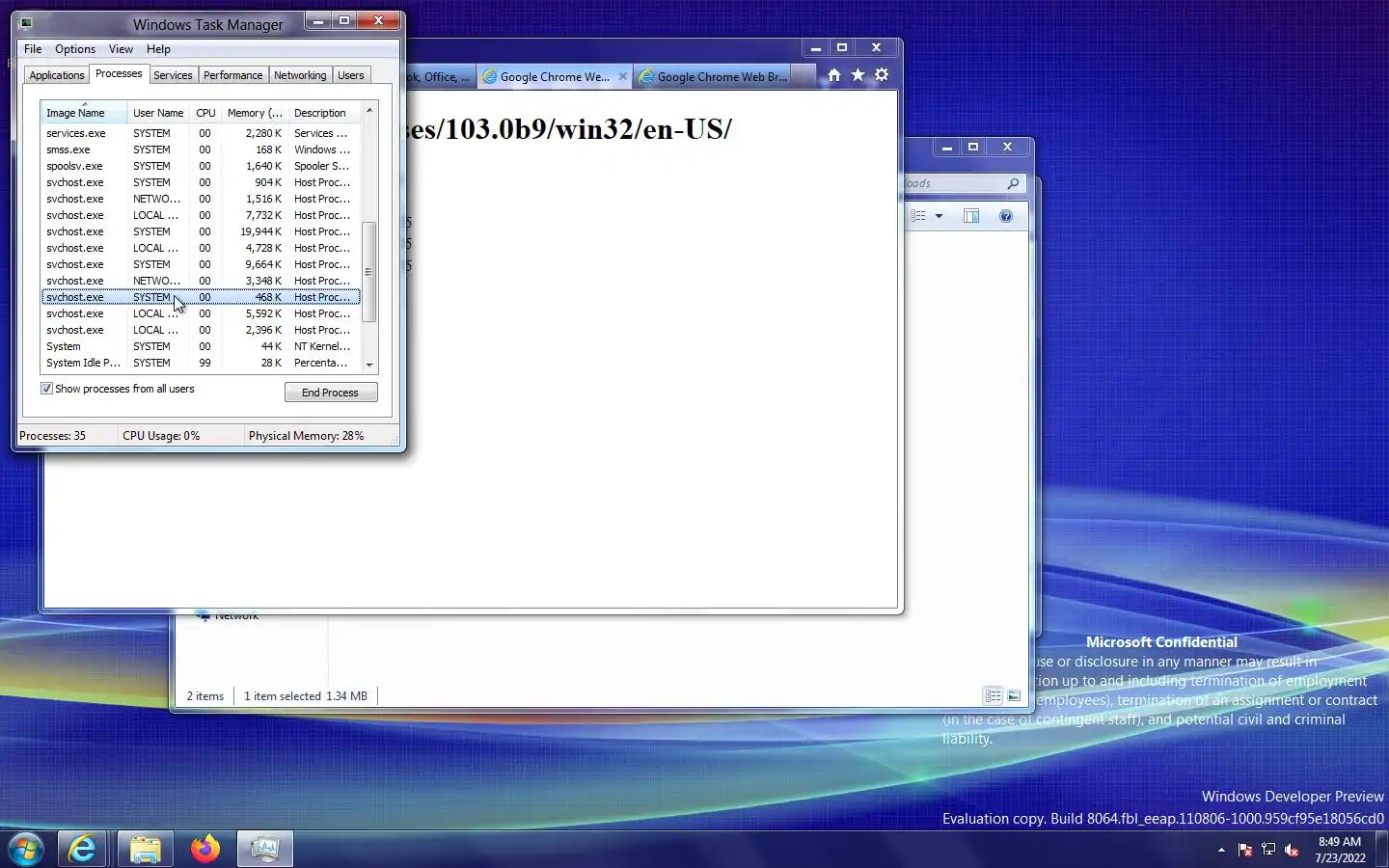Go to Internet Explorer Home icon
Viewport: 1389px width, 868px height.
click(x=834, y=75)
